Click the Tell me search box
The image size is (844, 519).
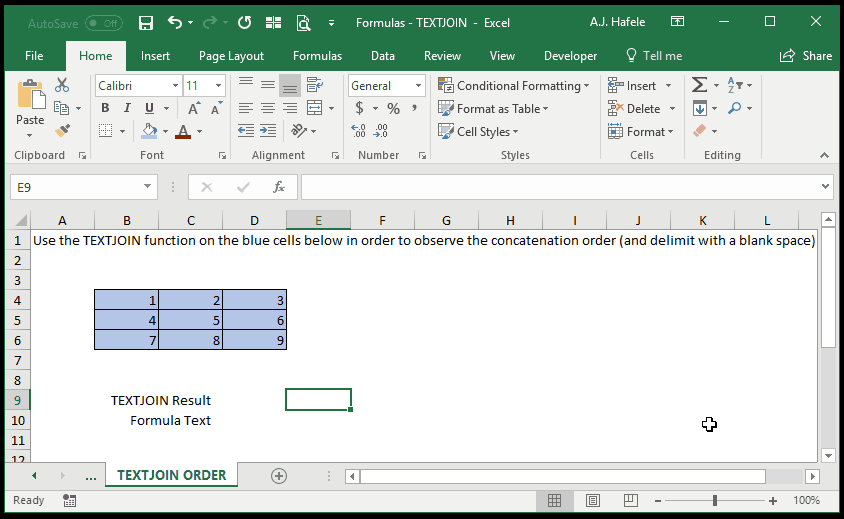(x=654, y=56)
